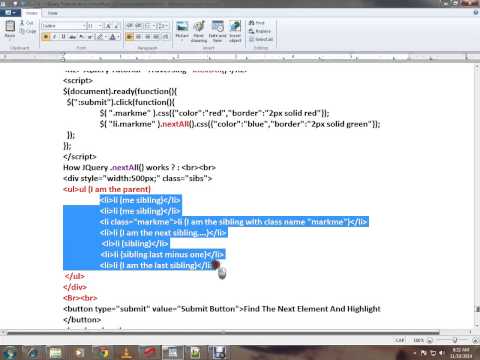Image resolution: width=480 pixels, height=360 pixels.
Task: Increase the paragraph indent
Action: click(138, 26)
